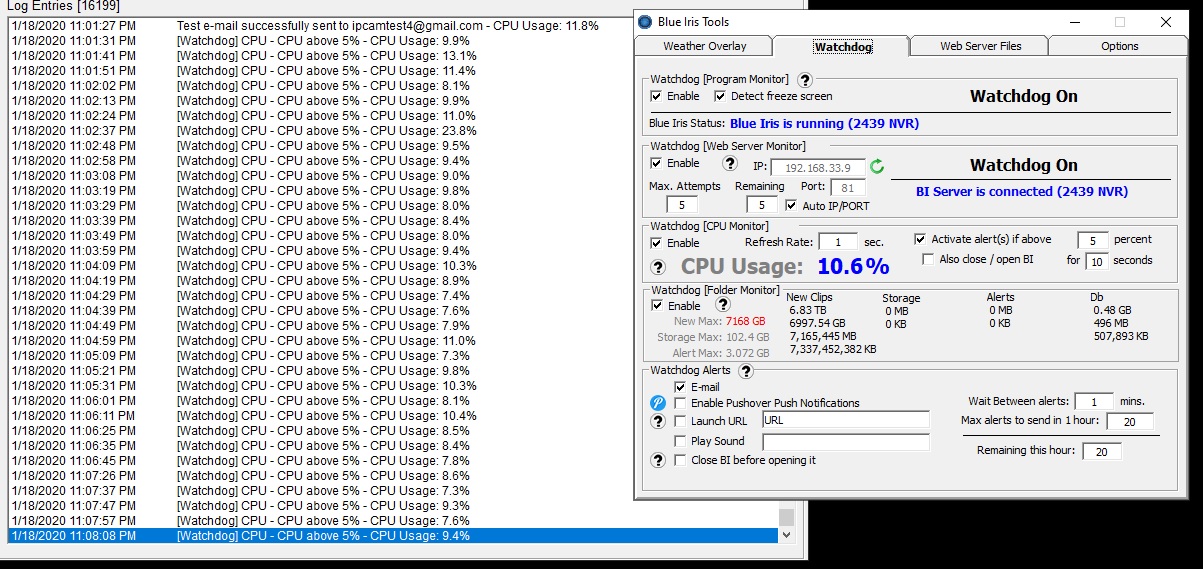Viewport: 1203px width, 569px height.
Task: Toggle Activate alert(s) if above checkbox
Action: pos(920,239)
